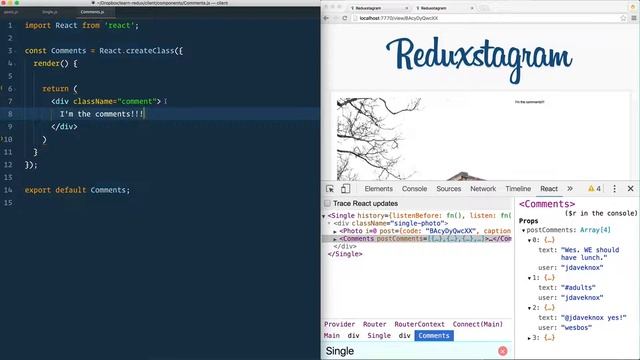The width and height of the screenshot is (640, 360).
Task: Click text "I'm the comments!!!" in editor
Action: pos(102,114)
